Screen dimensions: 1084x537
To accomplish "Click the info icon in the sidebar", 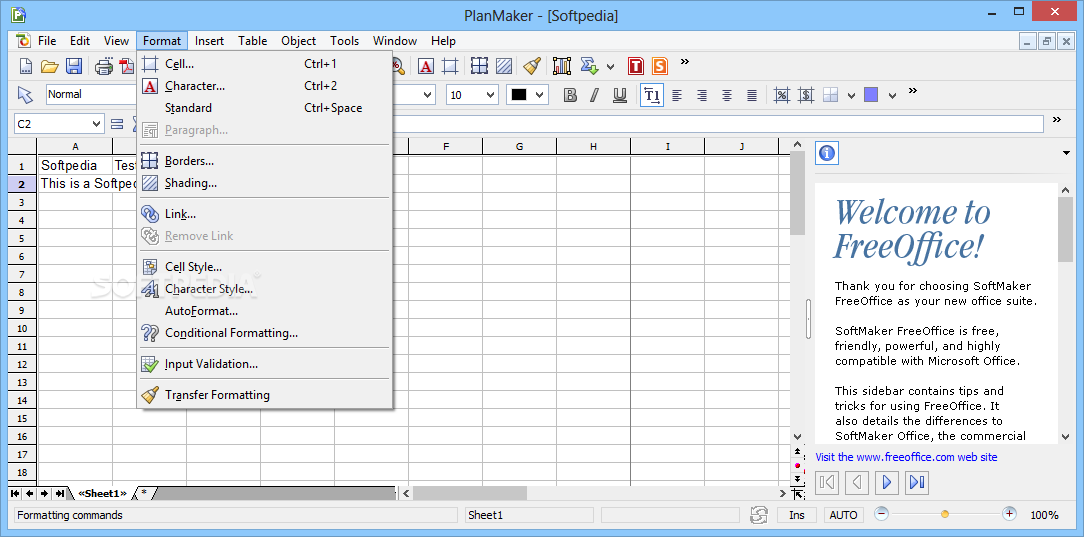I will click(827, 153).
